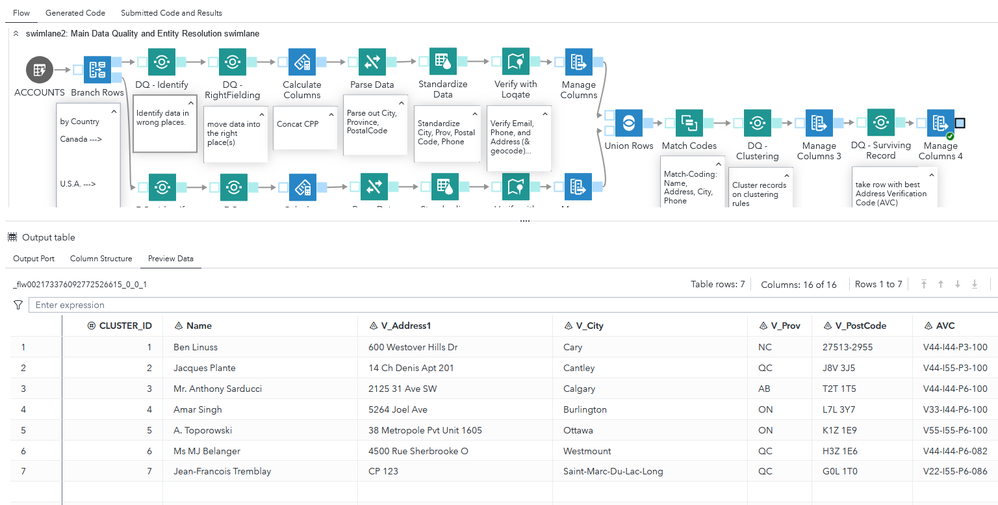
Task: Switch to the Flow tab
Action: click(x=21, y=13)
